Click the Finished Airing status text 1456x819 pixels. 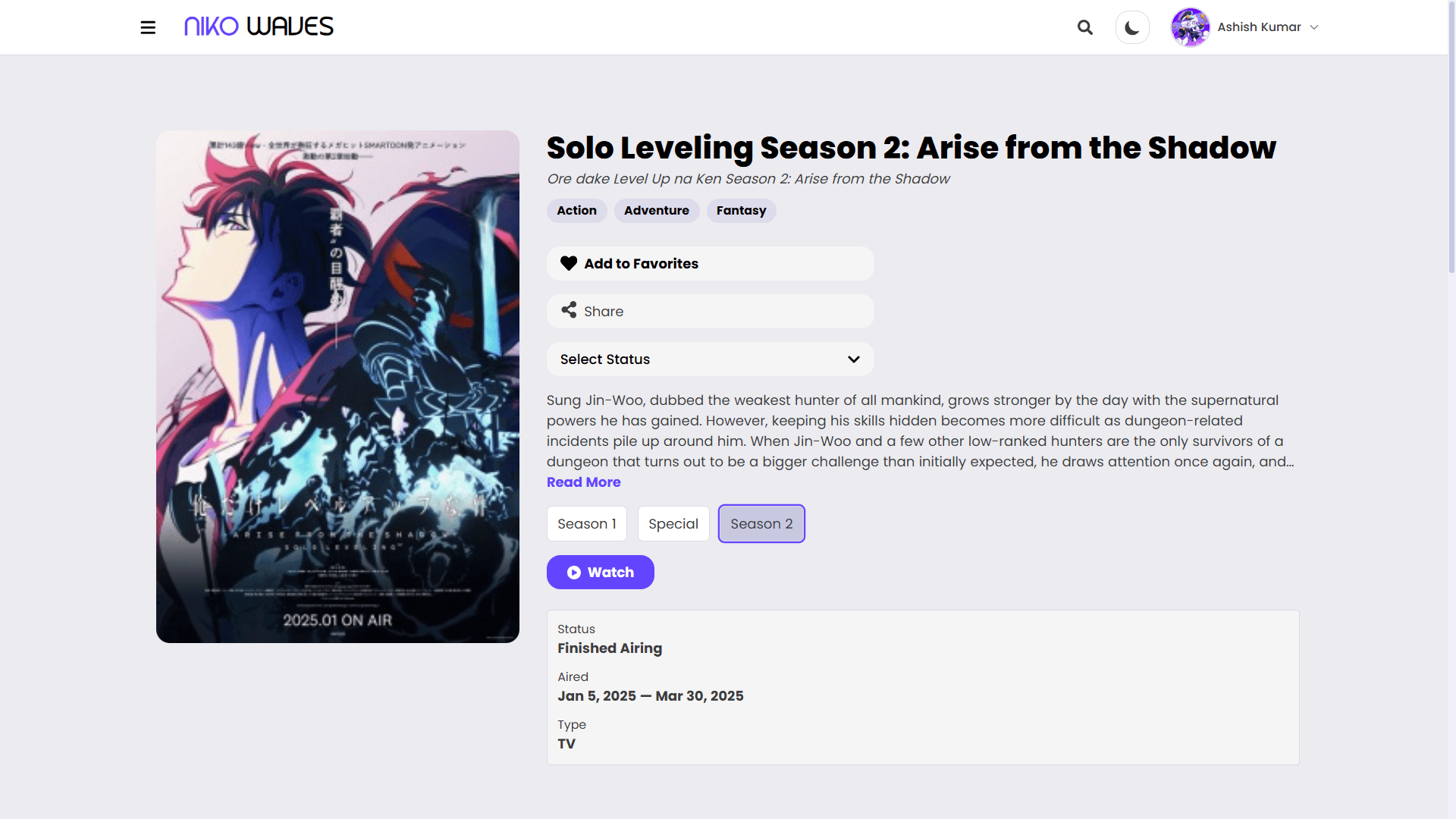click(x=610, y=648)
